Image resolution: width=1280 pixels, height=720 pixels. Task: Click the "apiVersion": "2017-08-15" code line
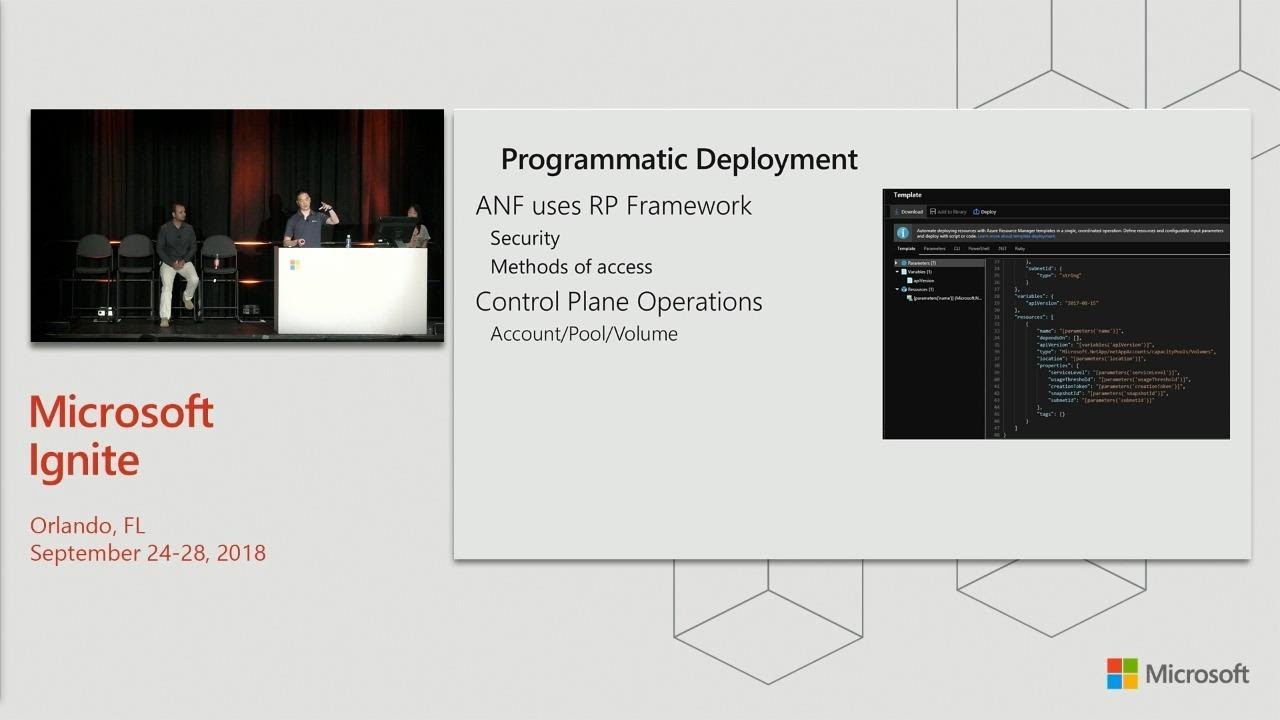pos(1062,302)
